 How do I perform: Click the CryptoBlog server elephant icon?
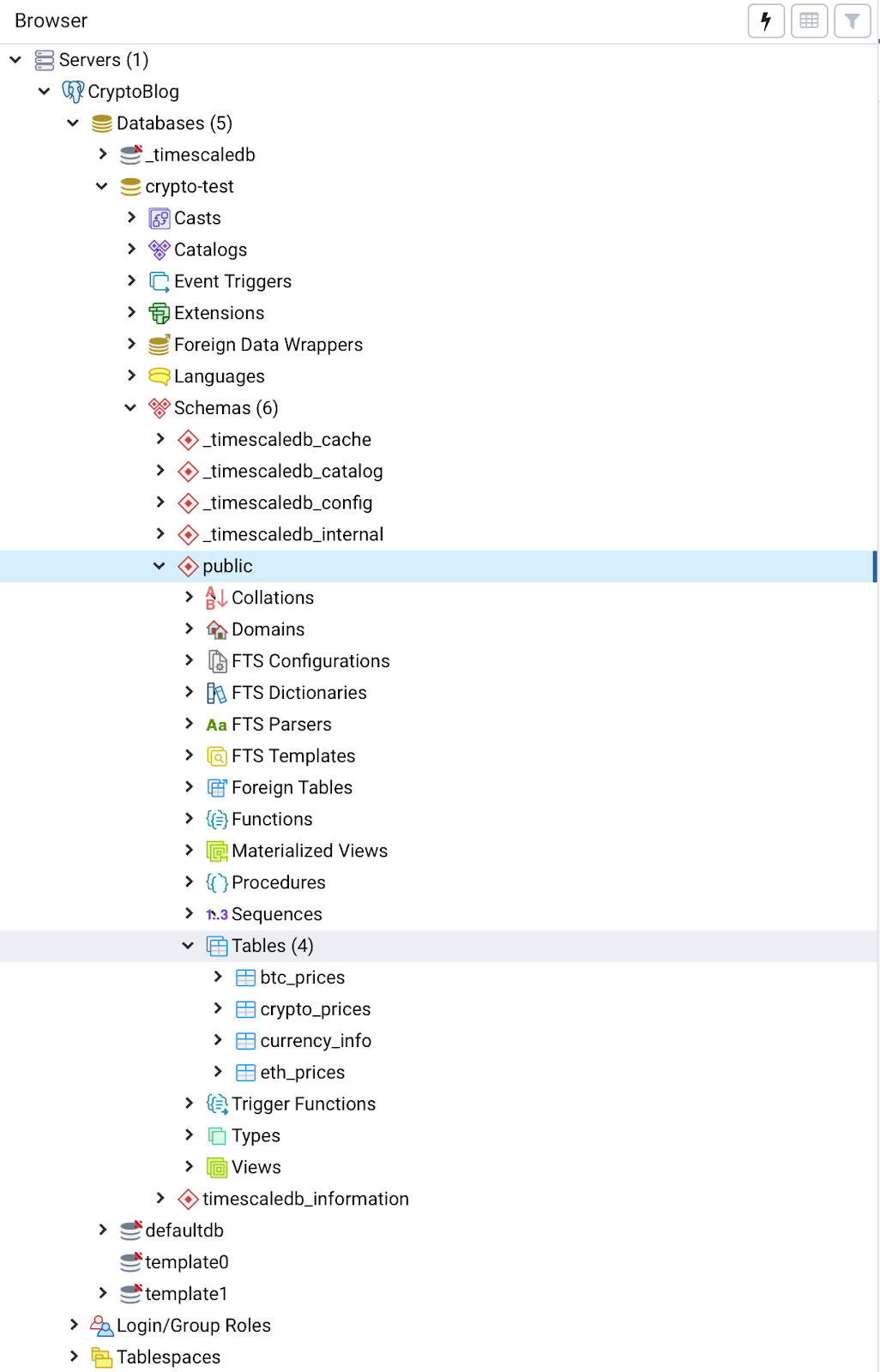(73, 92)
